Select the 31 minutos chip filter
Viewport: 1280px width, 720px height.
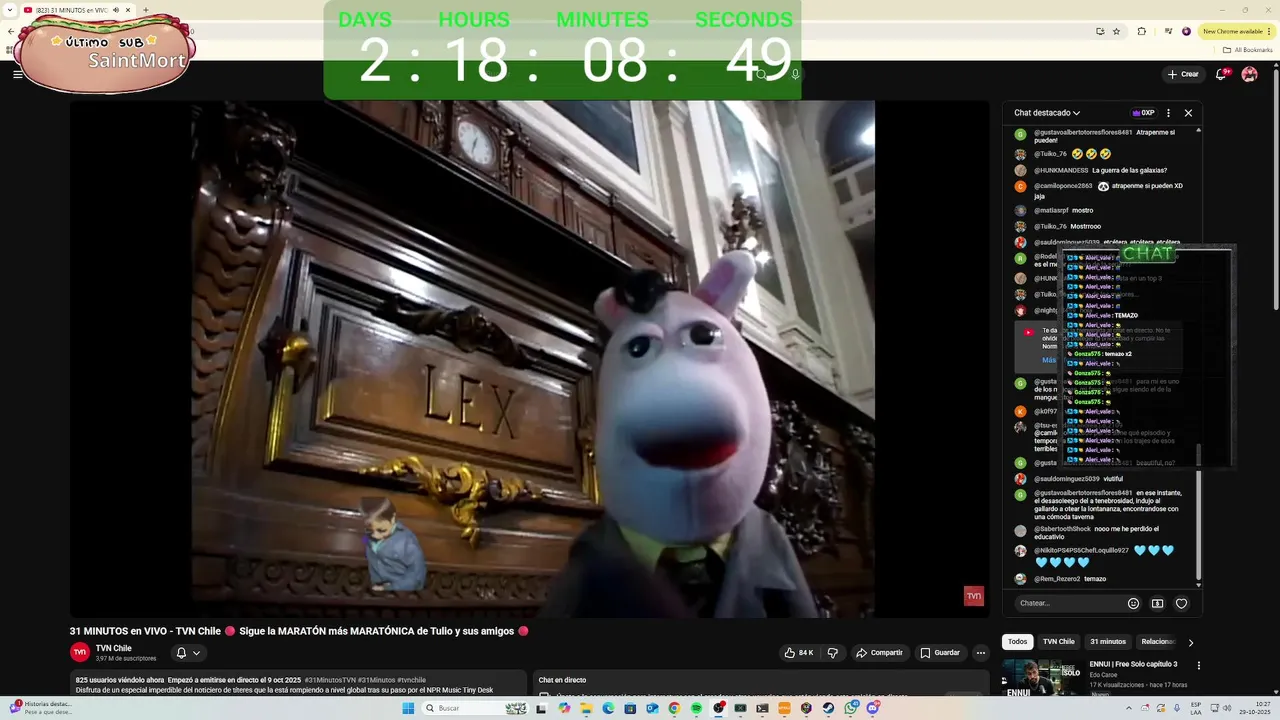1108,642
